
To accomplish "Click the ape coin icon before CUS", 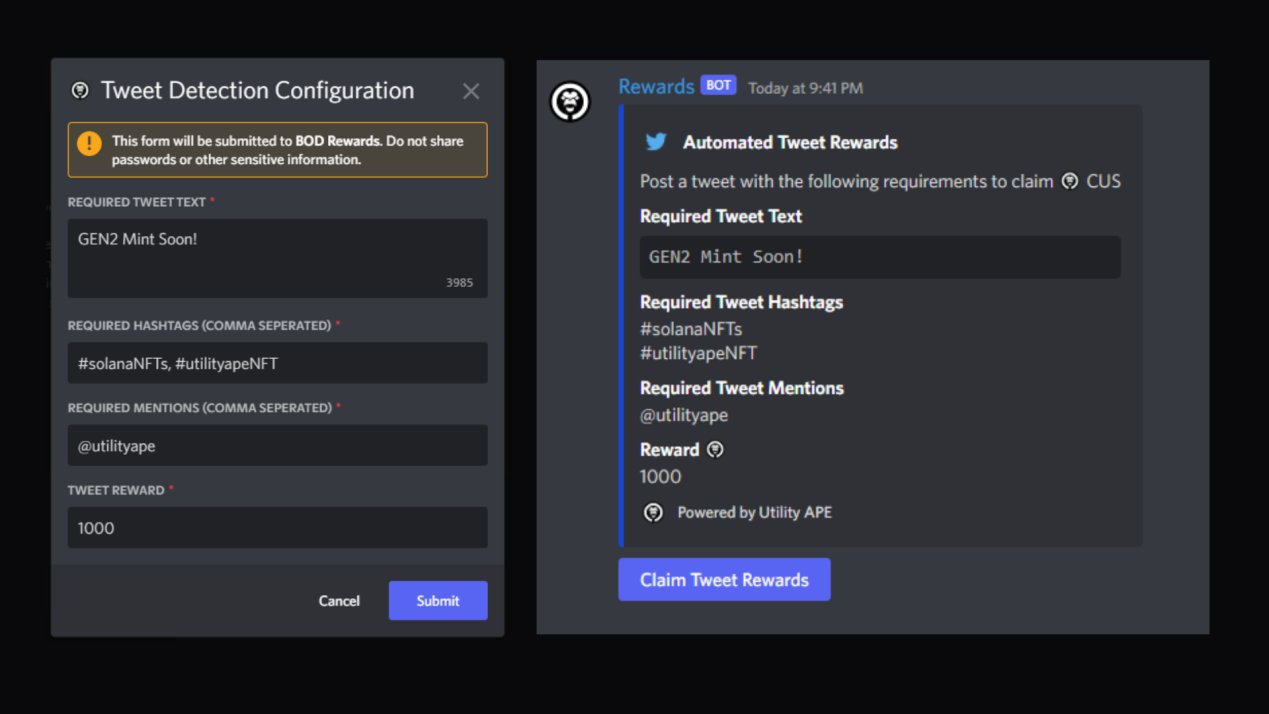I will [x=1070, y=181].
